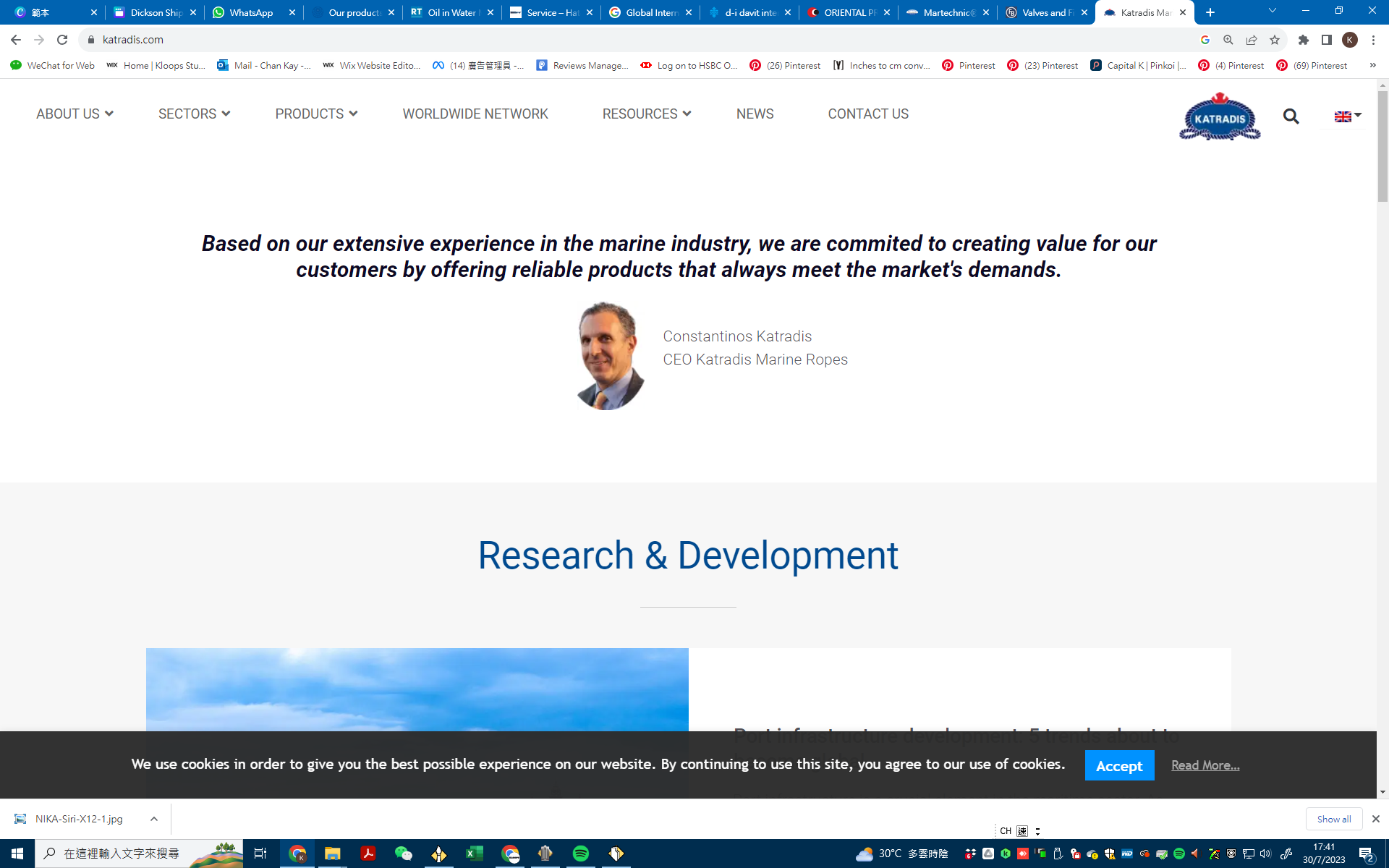
Task: Open the WORLDWIDE NETWORK menu item
Action: point(475,114)
